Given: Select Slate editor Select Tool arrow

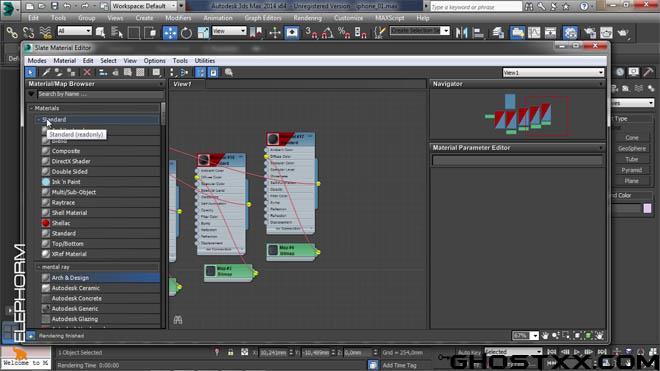Looking at the screenshot, I should pos(30,72).
